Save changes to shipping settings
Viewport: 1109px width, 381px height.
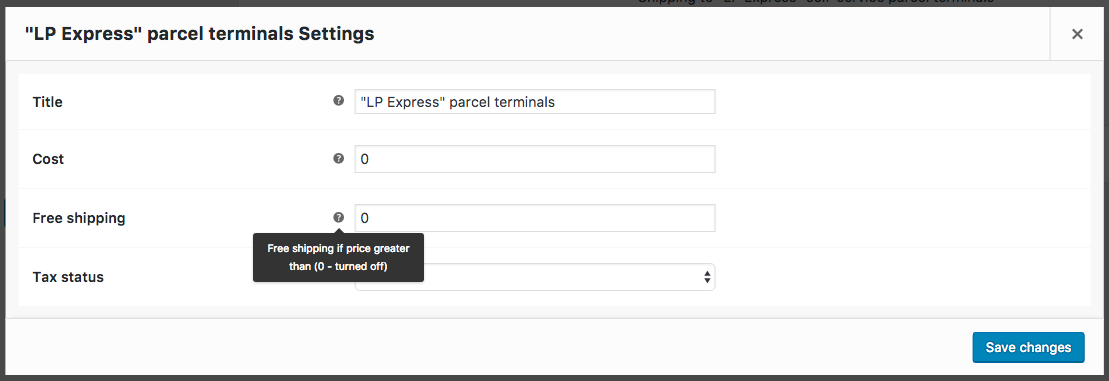point(1028,347)
